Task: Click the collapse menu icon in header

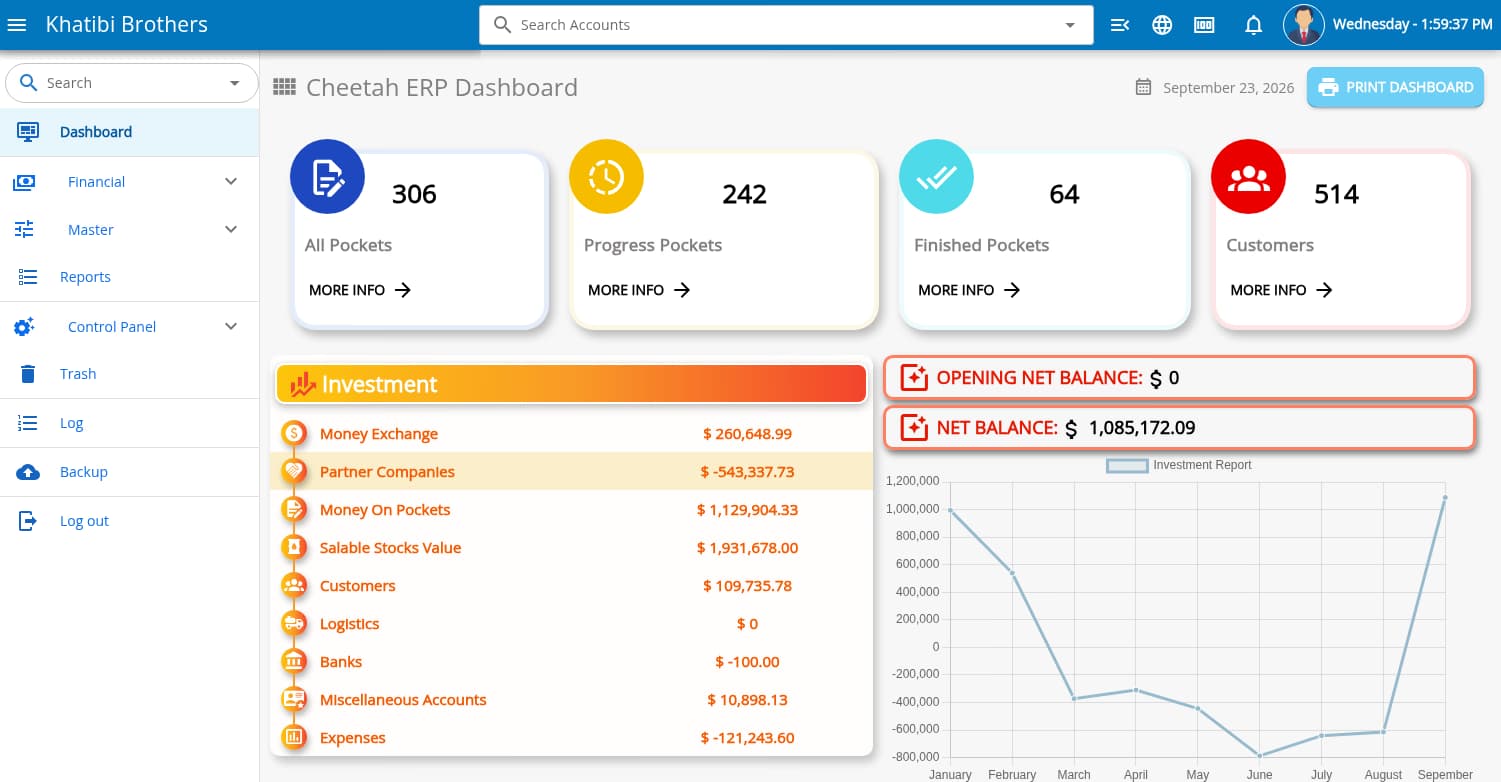Action: point(1120,25)
